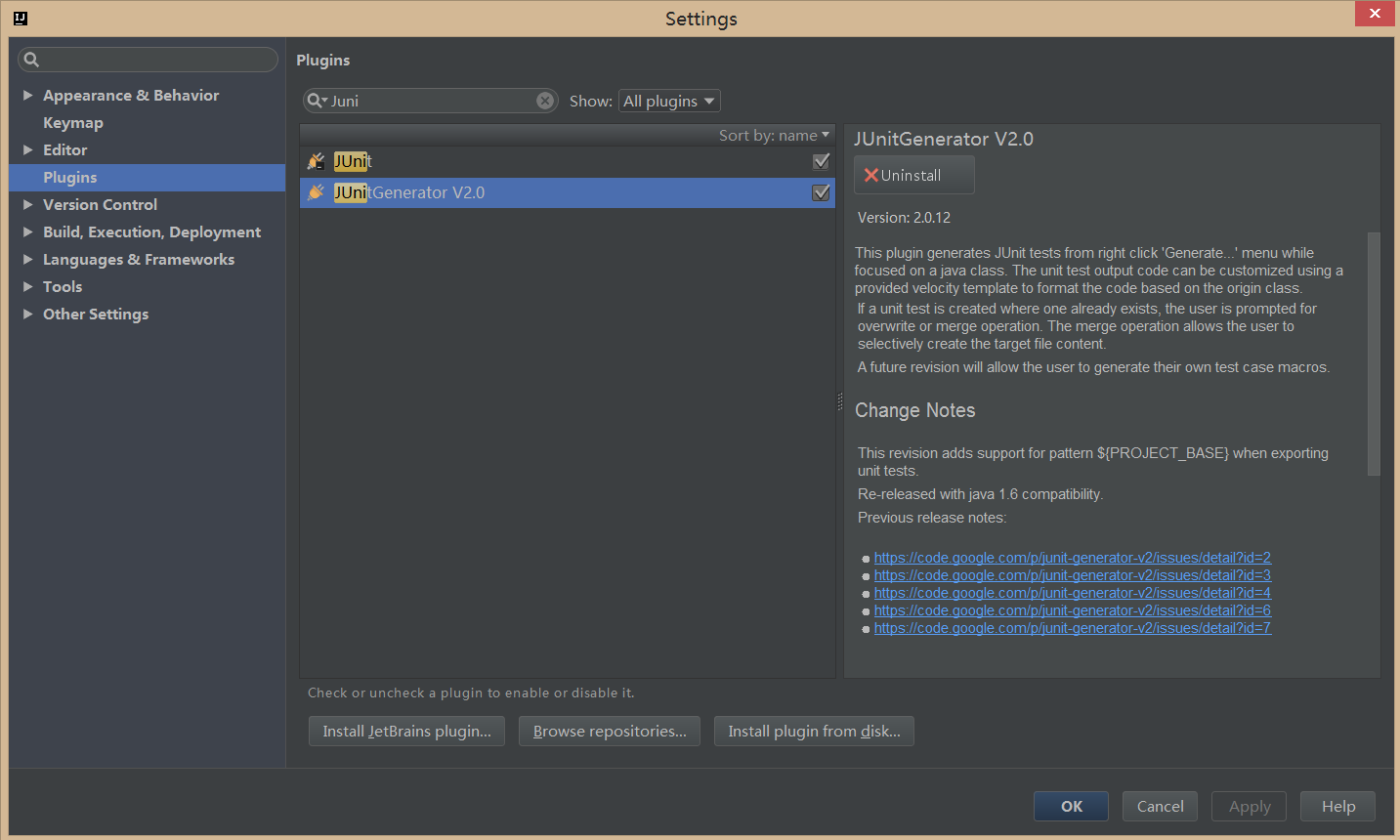
Task: Click the plugin description vertical scrollbar
Action: (x=1373, y=354)
